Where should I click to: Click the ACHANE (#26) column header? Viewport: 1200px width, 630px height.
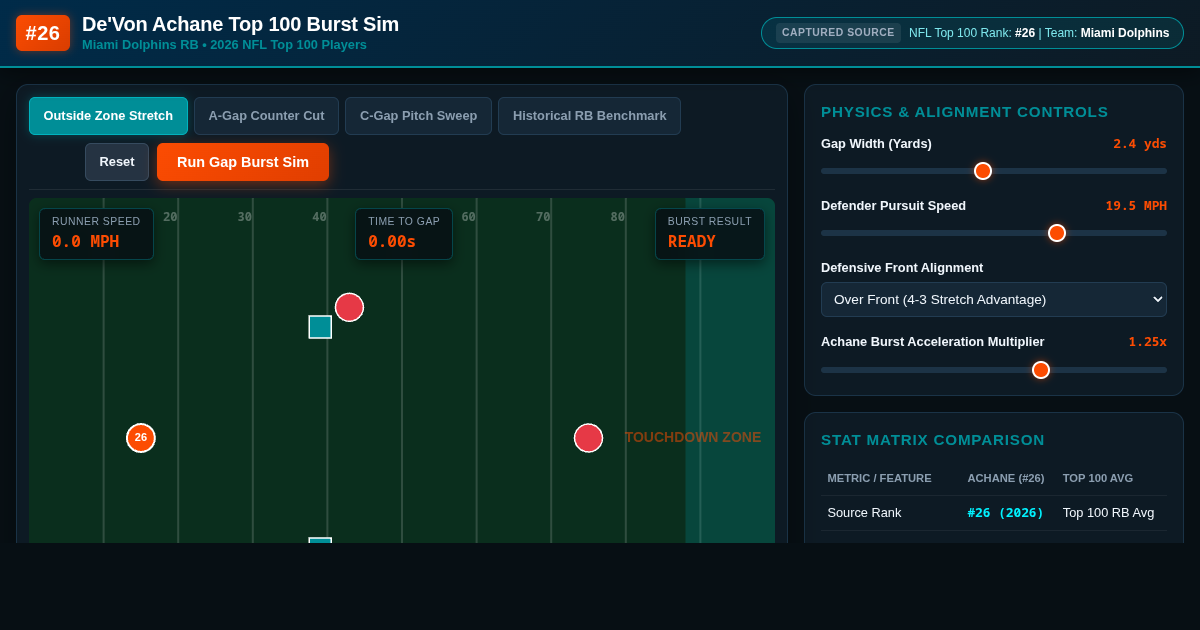click(1005, 478)
